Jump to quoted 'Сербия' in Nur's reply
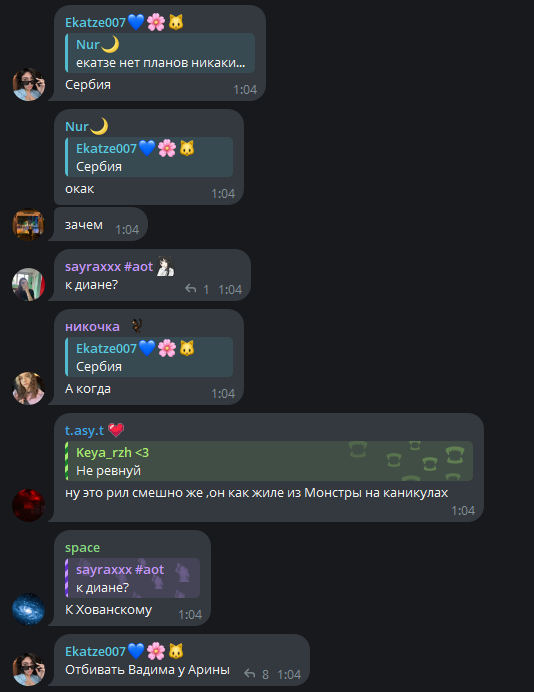534x692 pixels. (x=149, y=157)
